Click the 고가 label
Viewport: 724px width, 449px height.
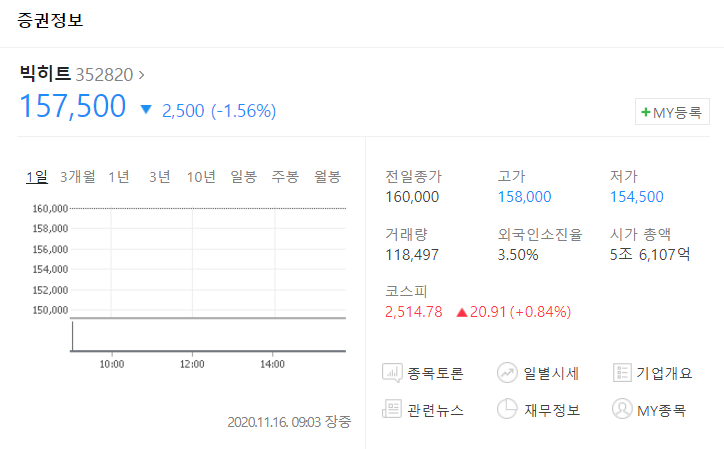(512, 176)
